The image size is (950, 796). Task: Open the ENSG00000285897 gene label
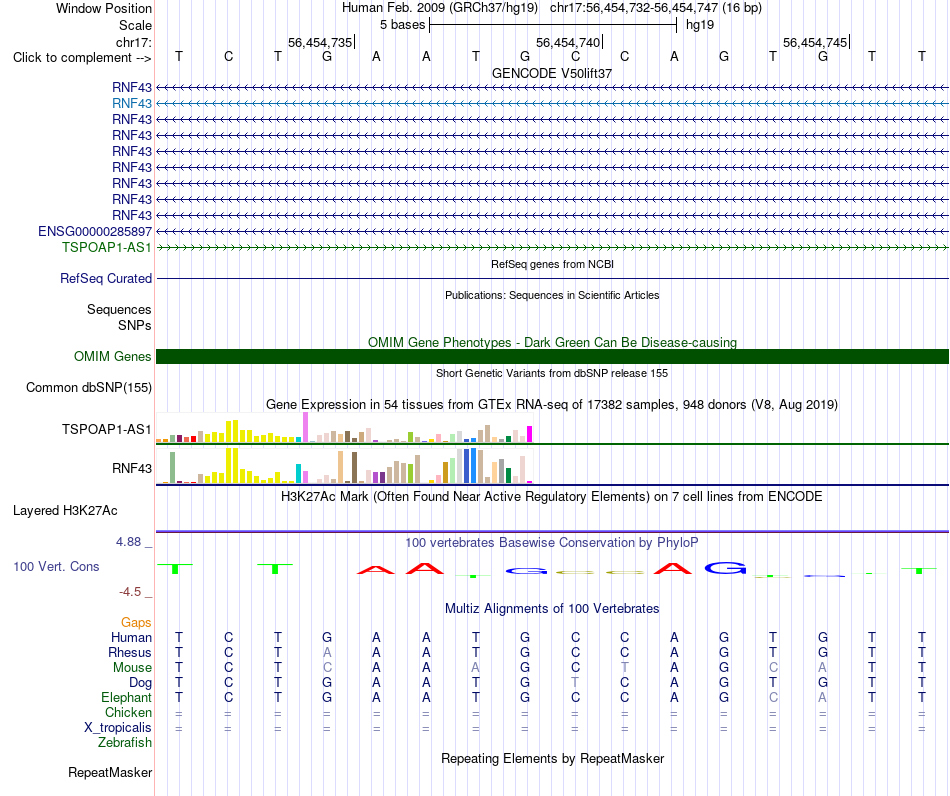[95, 231]
